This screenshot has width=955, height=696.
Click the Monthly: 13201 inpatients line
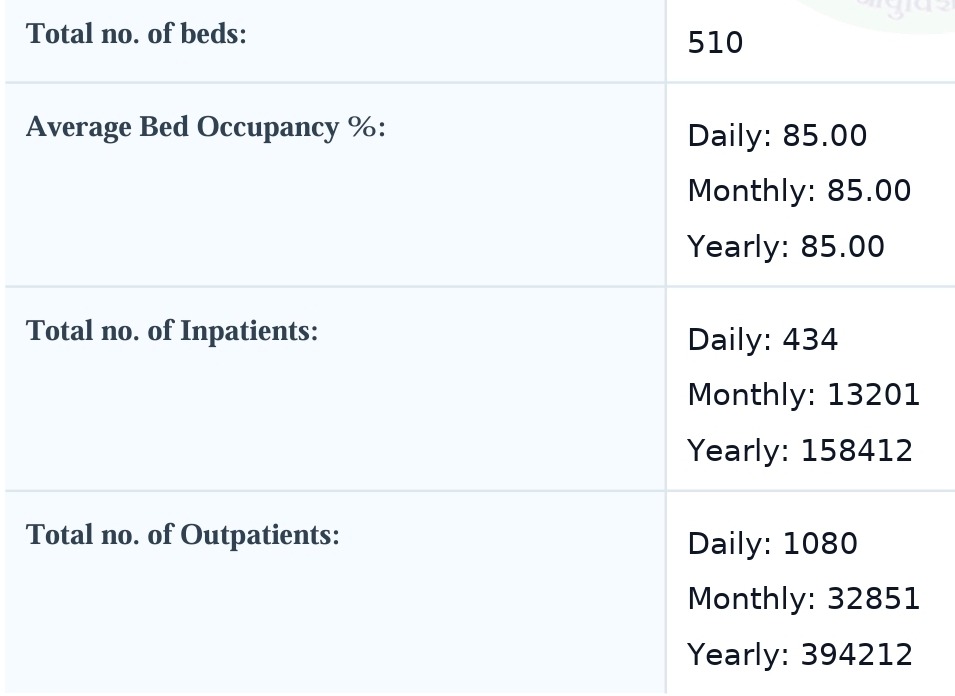(803, 395)
